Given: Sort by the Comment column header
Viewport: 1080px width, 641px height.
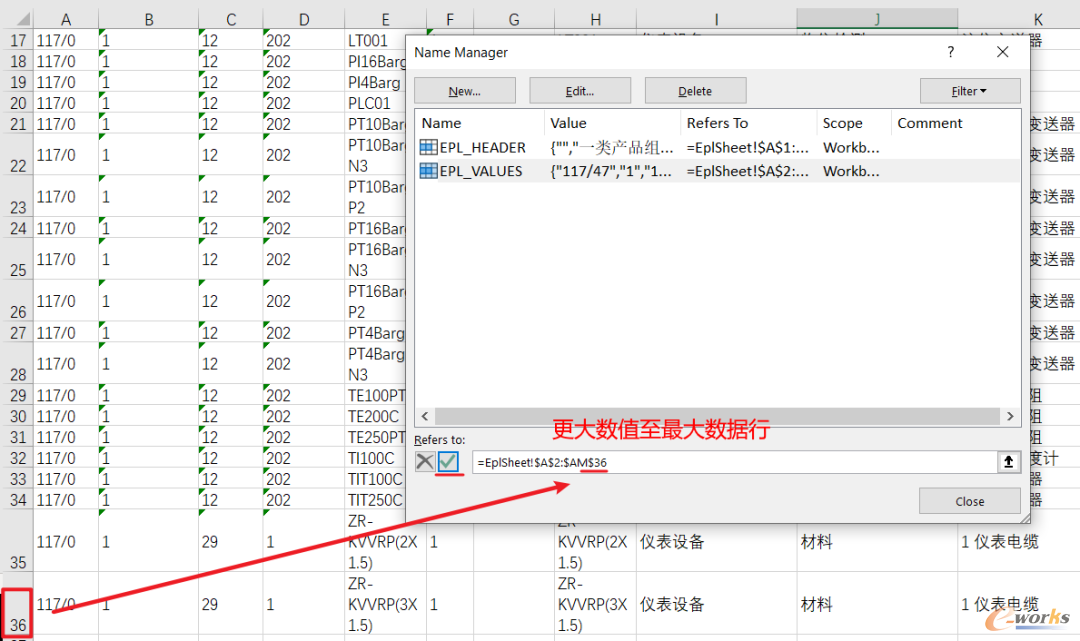Looking at the screenshot, I should [x=955, y=123].
